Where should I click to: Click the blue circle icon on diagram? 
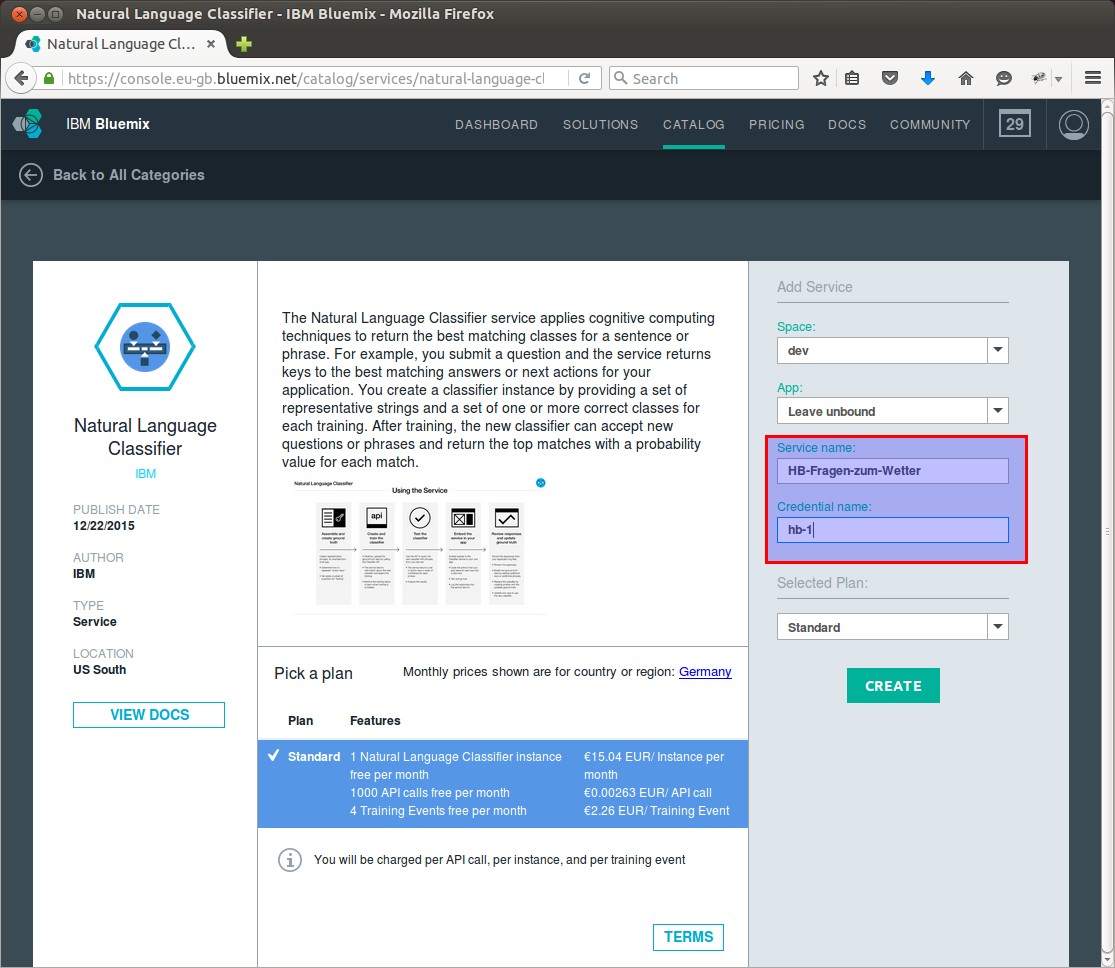540,483
